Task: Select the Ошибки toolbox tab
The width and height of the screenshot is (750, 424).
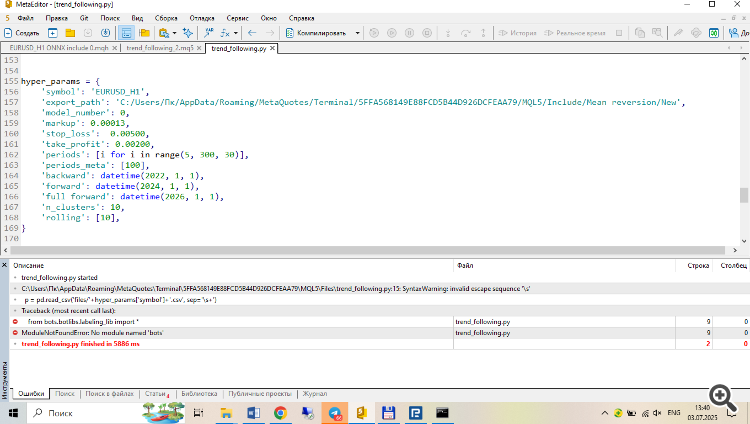Action: [31, 394]
